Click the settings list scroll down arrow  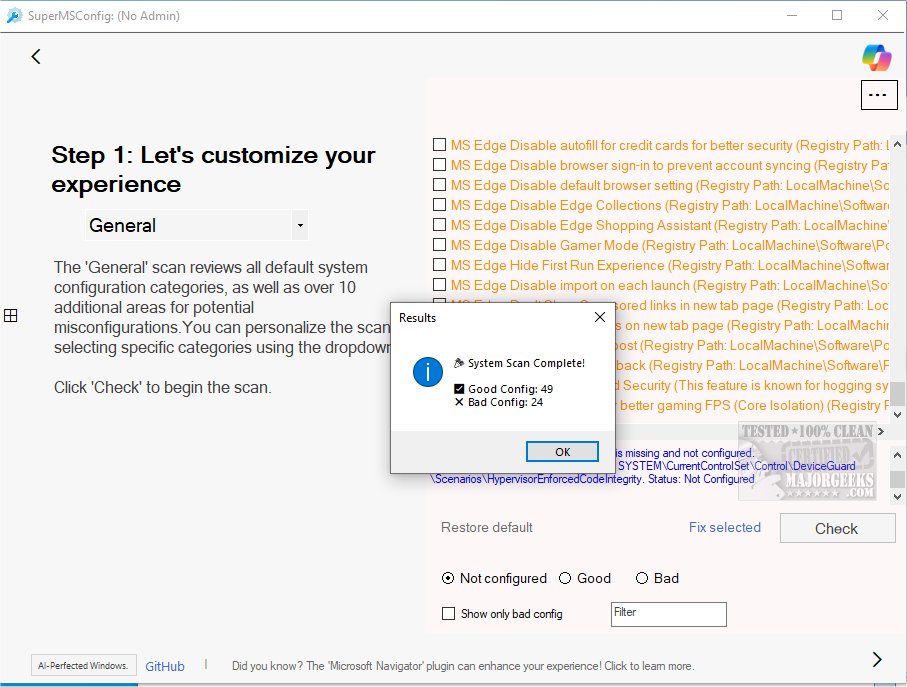(x=897, y=415)
